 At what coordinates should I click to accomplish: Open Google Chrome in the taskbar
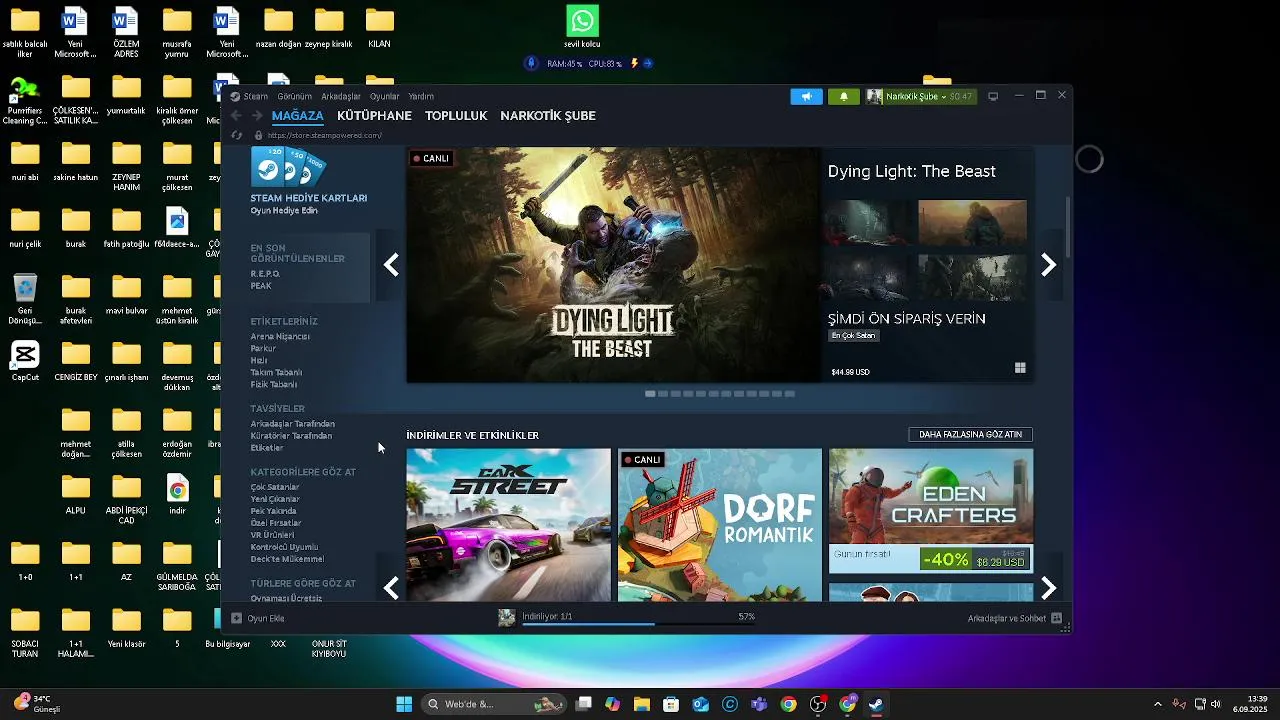(x=789, y=704)
